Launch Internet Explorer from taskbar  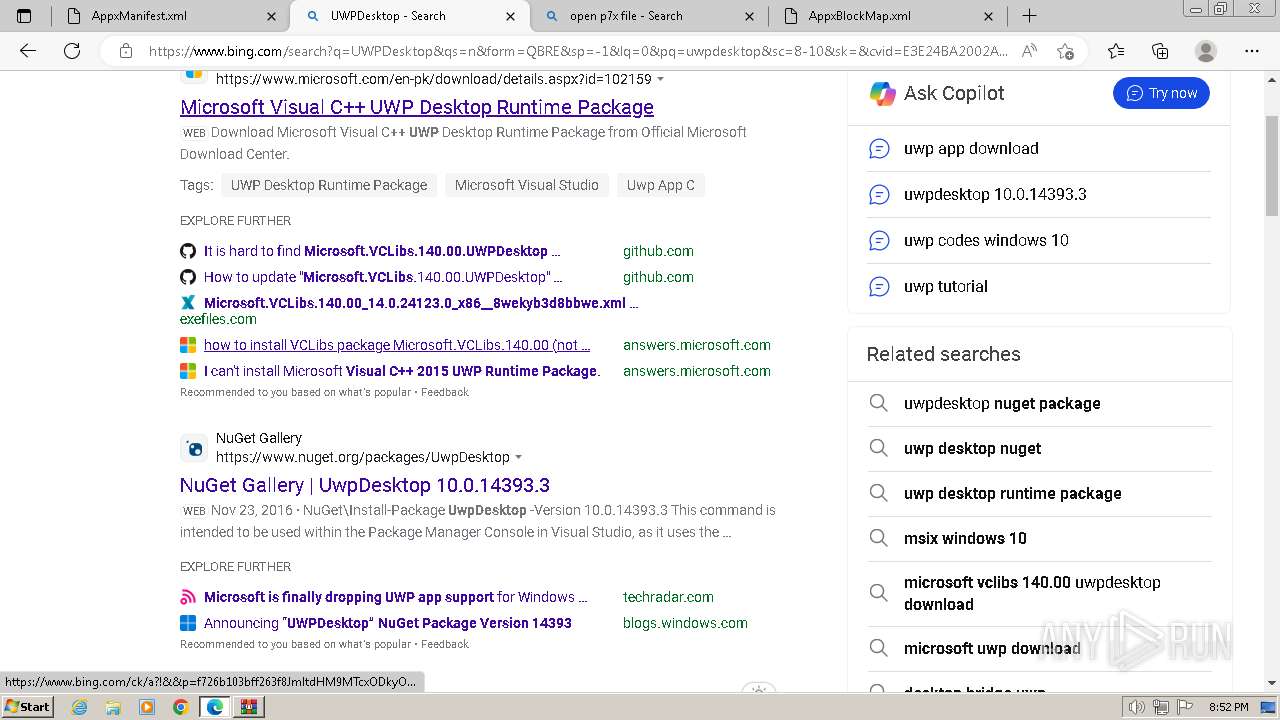[80, 707]
